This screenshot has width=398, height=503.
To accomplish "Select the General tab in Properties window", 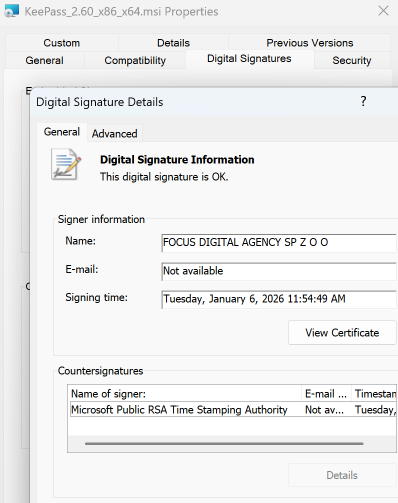I will point(44,60).
